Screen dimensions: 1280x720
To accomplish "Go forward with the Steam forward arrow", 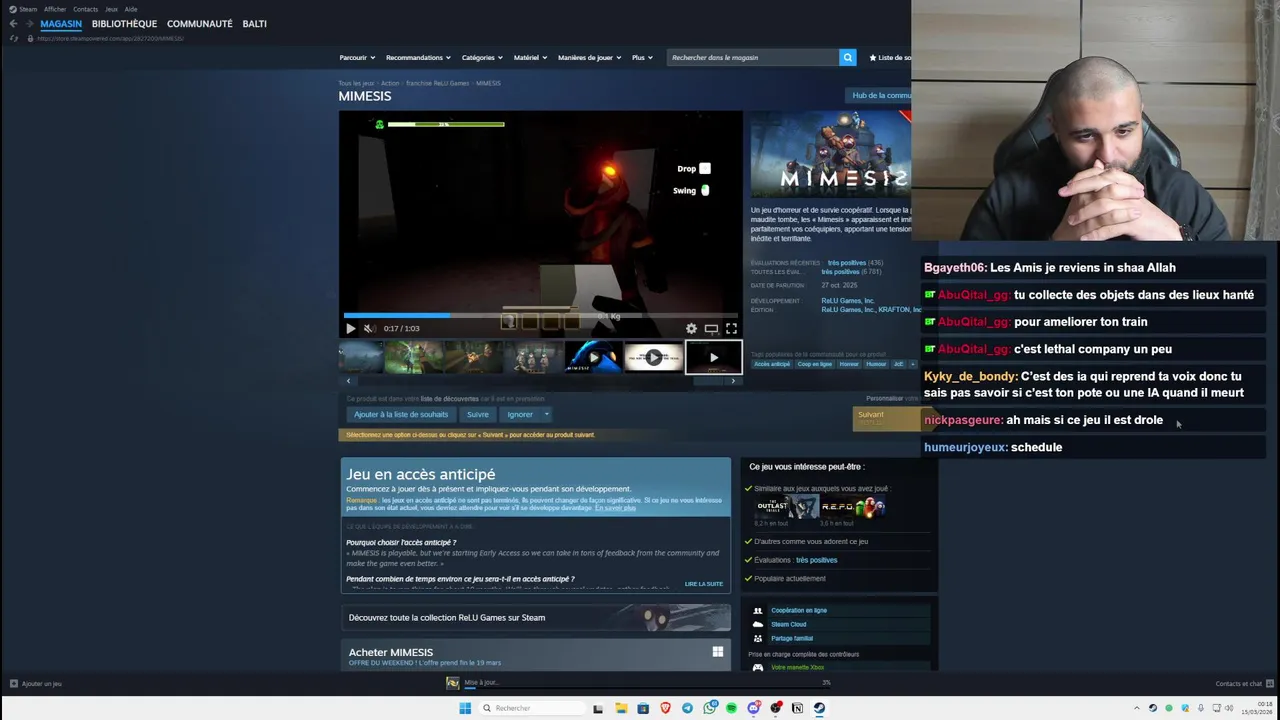I will coord(29,24).
